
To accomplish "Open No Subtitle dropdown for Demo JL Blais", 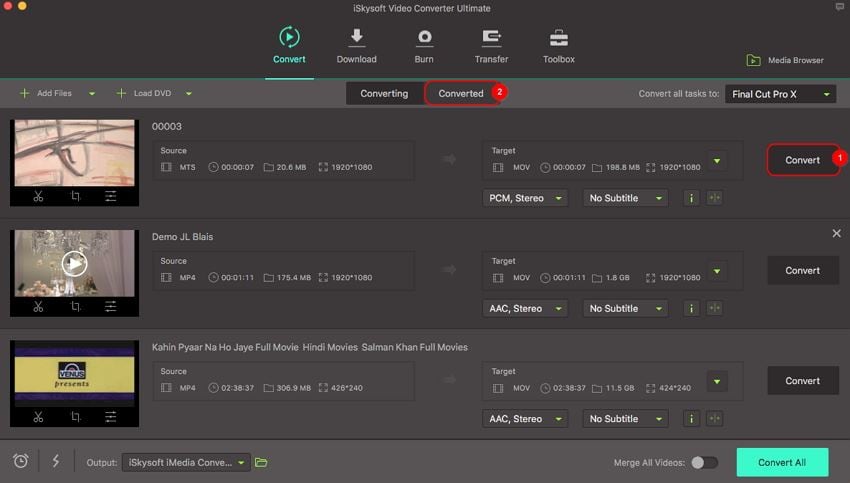I will point(625,308).
